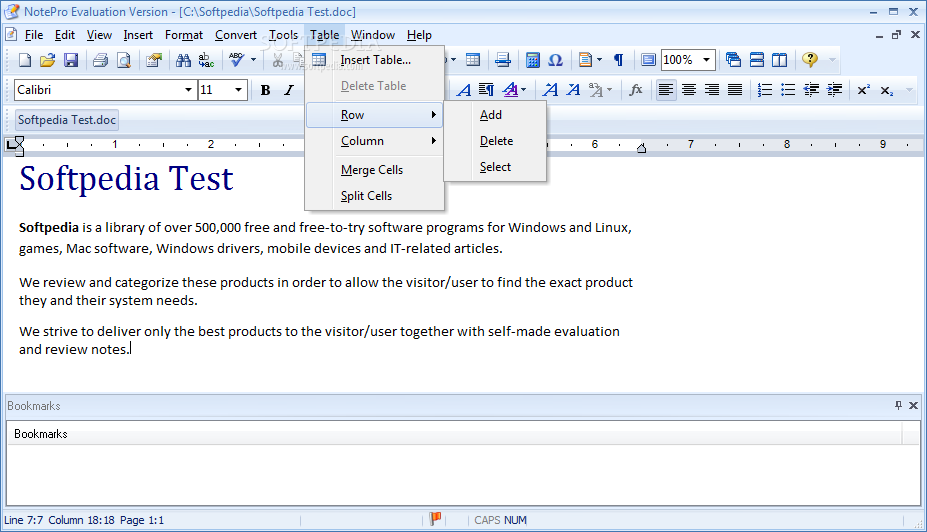Open print preview with the magnifier-page icon

124,60
